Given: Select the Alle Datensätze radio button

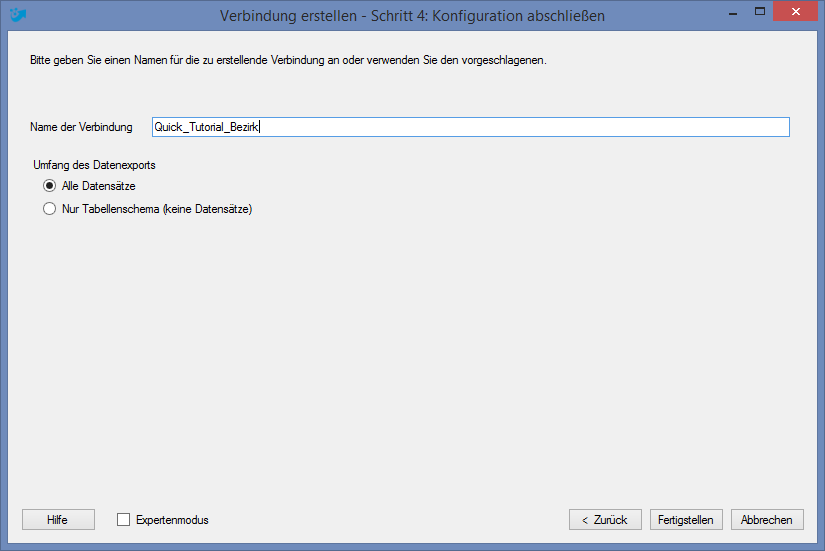Looking at the screenshot, I should tap(49, 186).
